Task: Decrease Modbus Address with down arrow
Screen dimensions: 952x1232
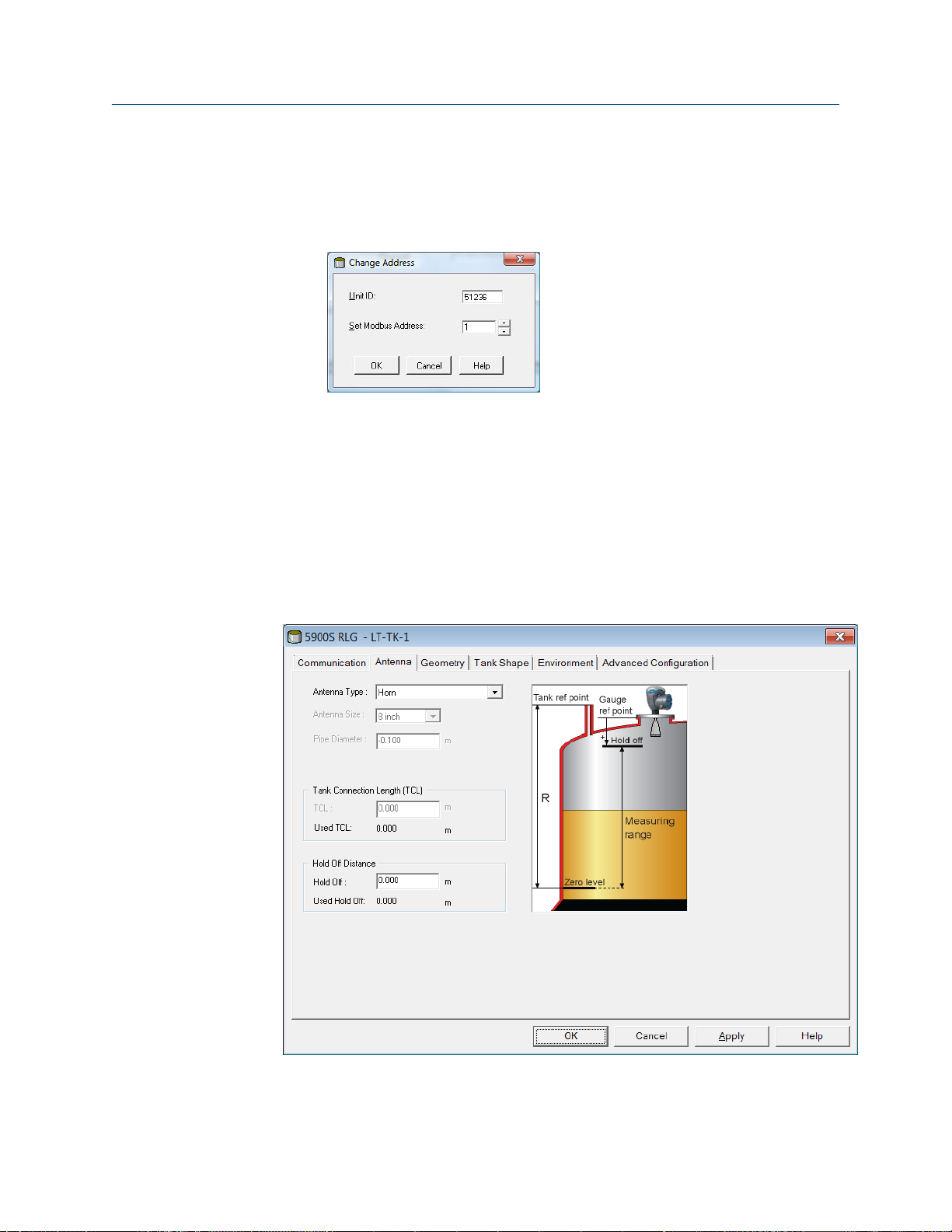Action: pyautogui.click(x=504, y=331)
